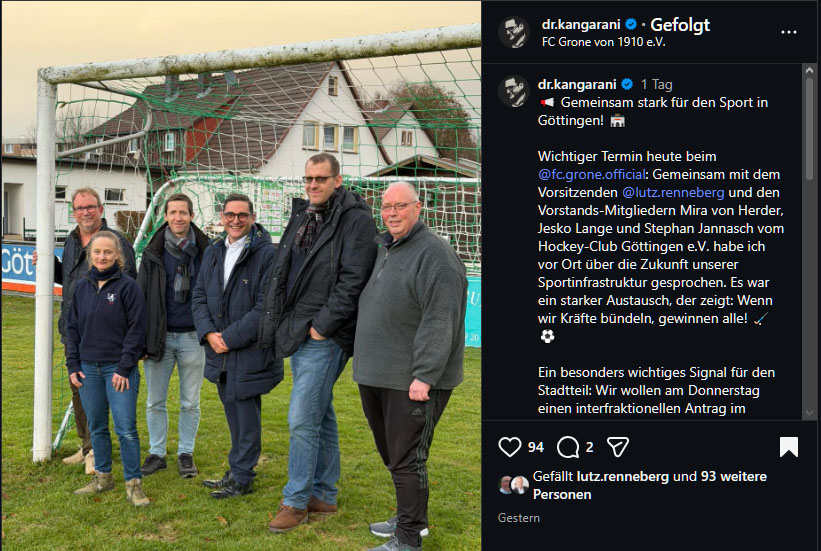Click the verified badge in the header
The image size is (821, 551).
click(x=631, y=24)
